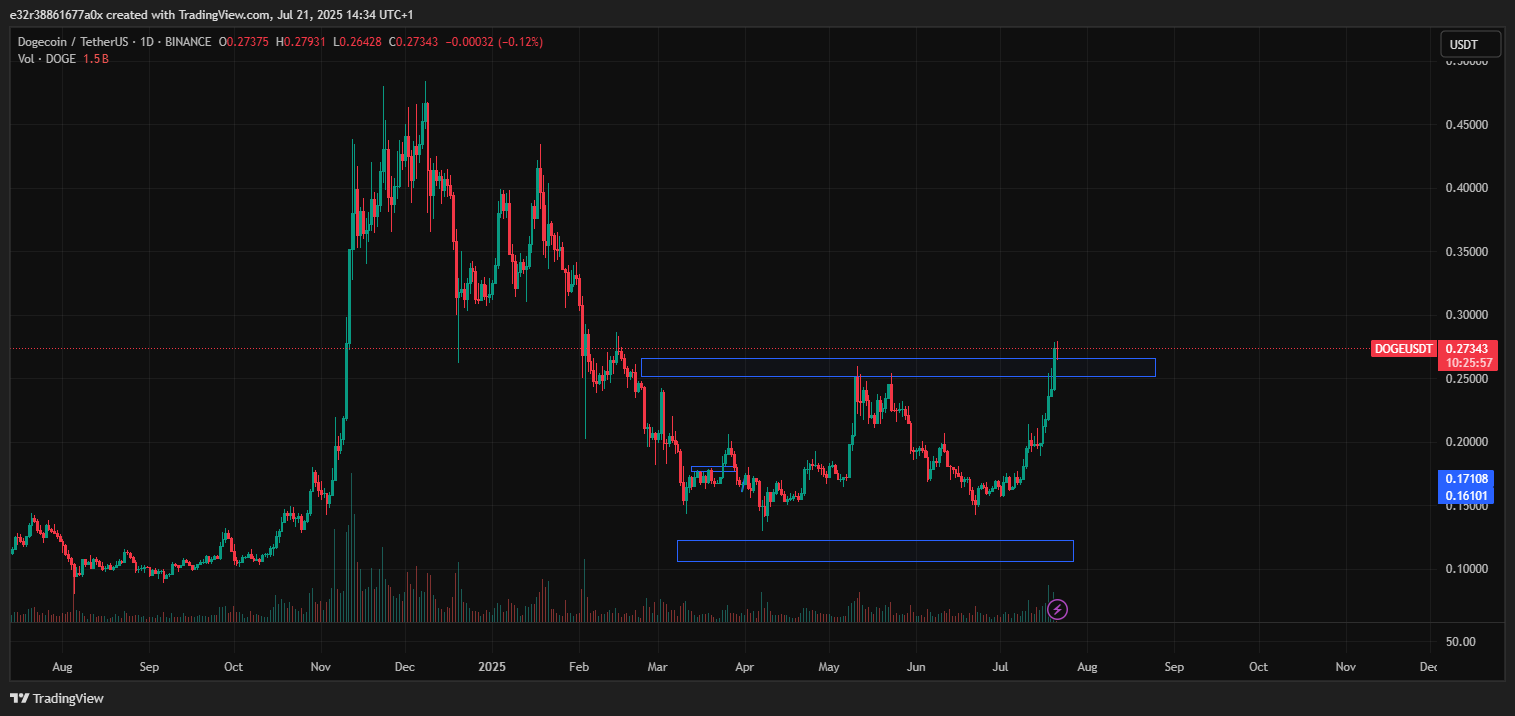Screen dimensions: 1515x716
Task: Click the May label on the time axis
Action: [829, 666]
